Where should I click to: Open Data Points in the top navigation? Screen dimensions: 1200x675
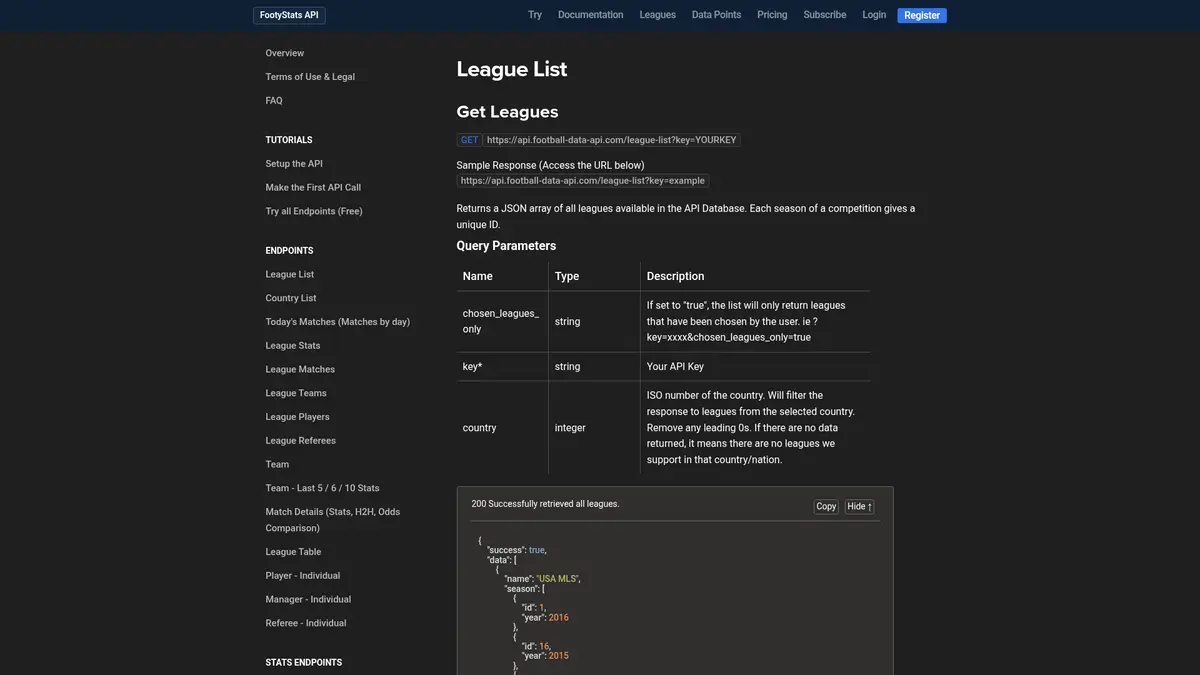[716, 15]
